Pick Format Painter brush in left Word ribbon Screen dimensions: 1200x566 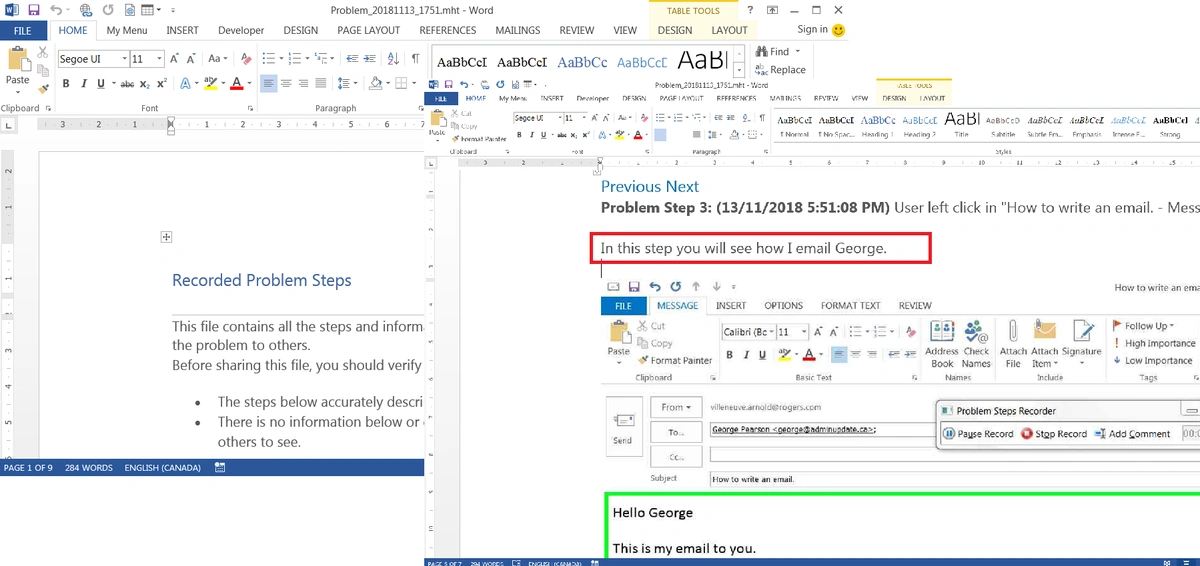point(41,87)
